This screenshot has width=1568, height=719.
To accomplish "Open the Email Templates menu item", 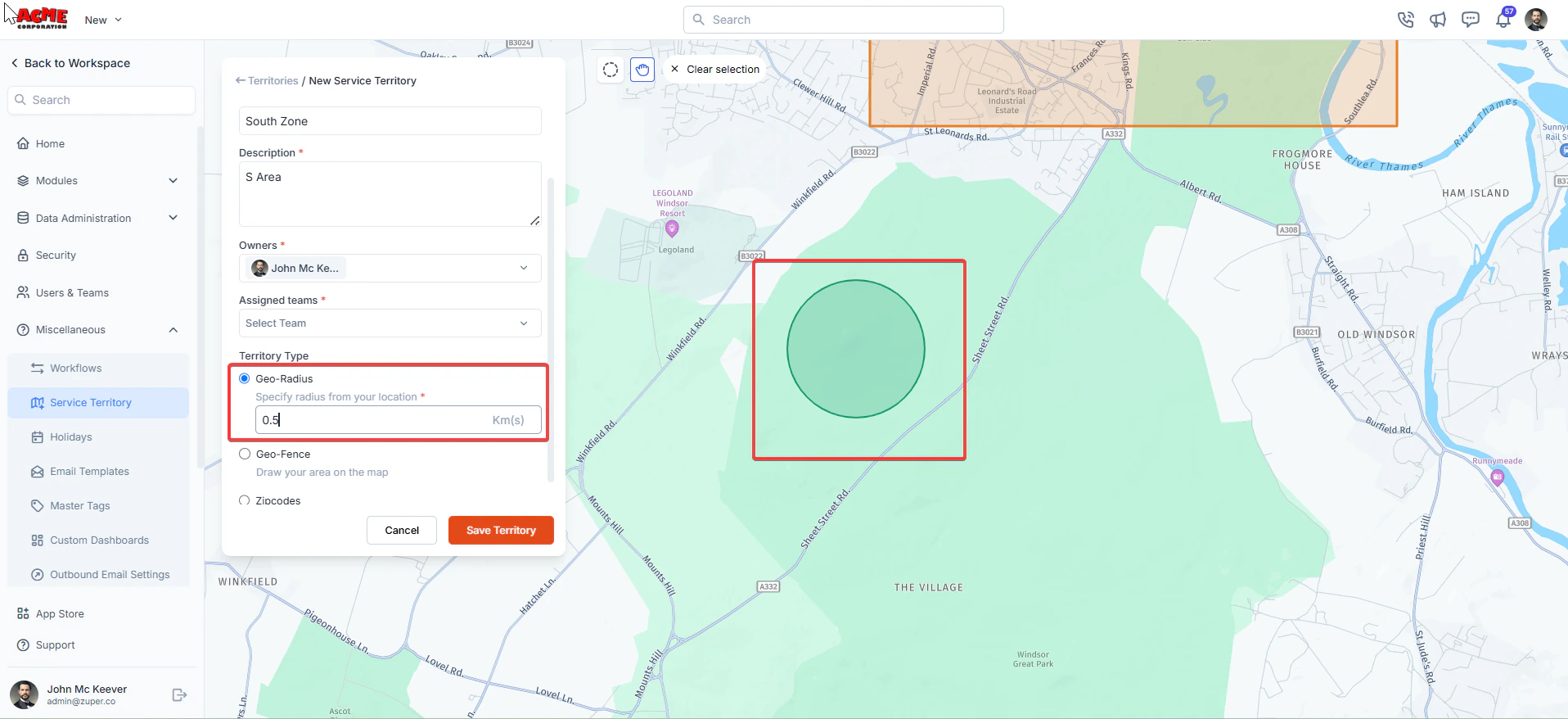I will pyautogui.click(x=98, y=472).
